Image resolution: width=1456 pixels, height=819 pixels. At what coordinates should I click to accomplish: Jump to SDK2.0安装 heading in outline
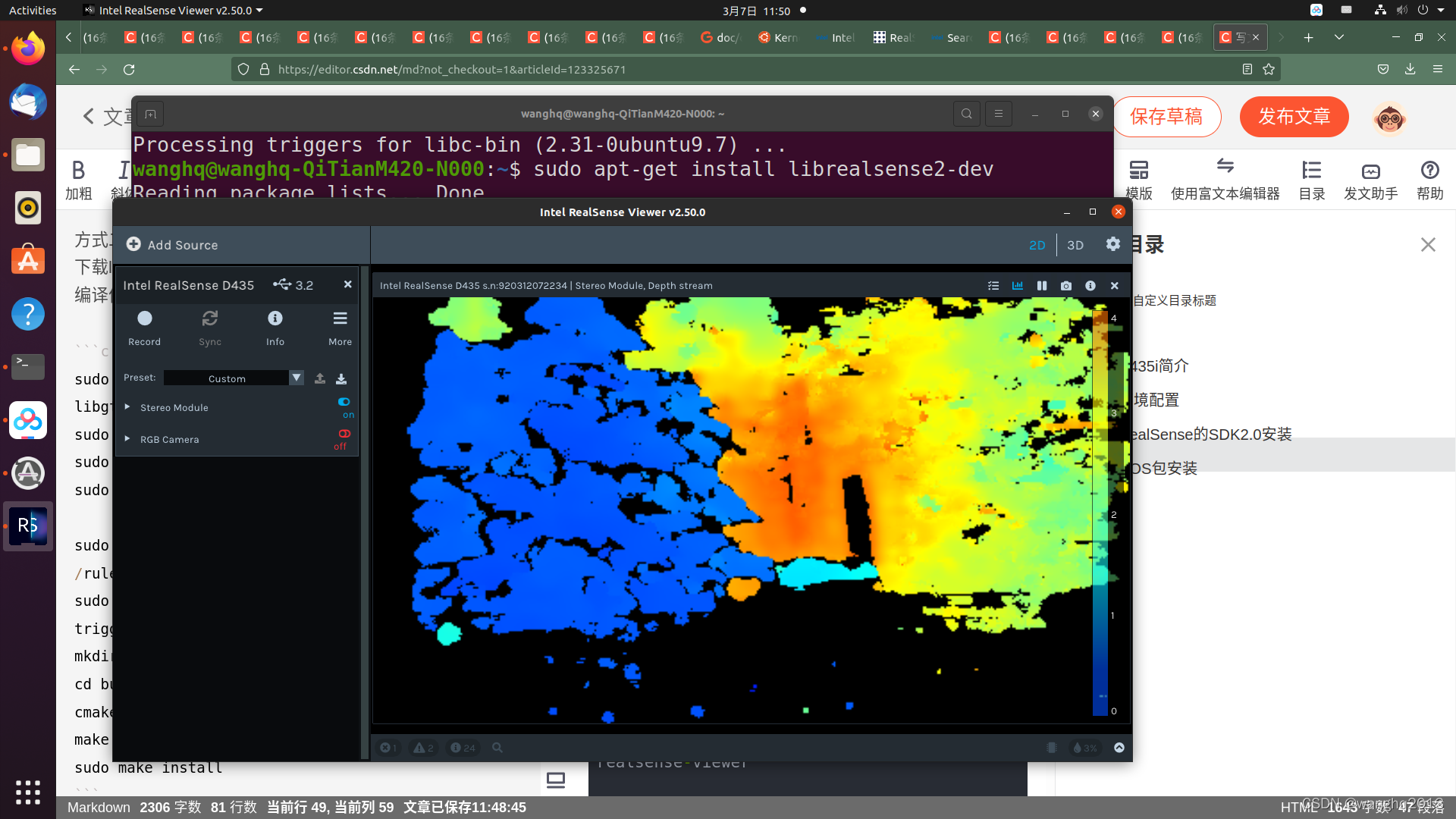pyautogui.click(x=1210, y=434)
